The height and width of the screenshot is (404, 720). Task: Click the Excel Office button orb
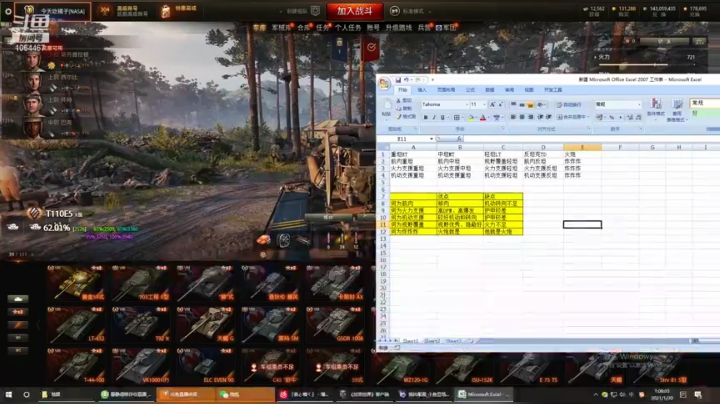pyautogui.click(x=384, y=84)
